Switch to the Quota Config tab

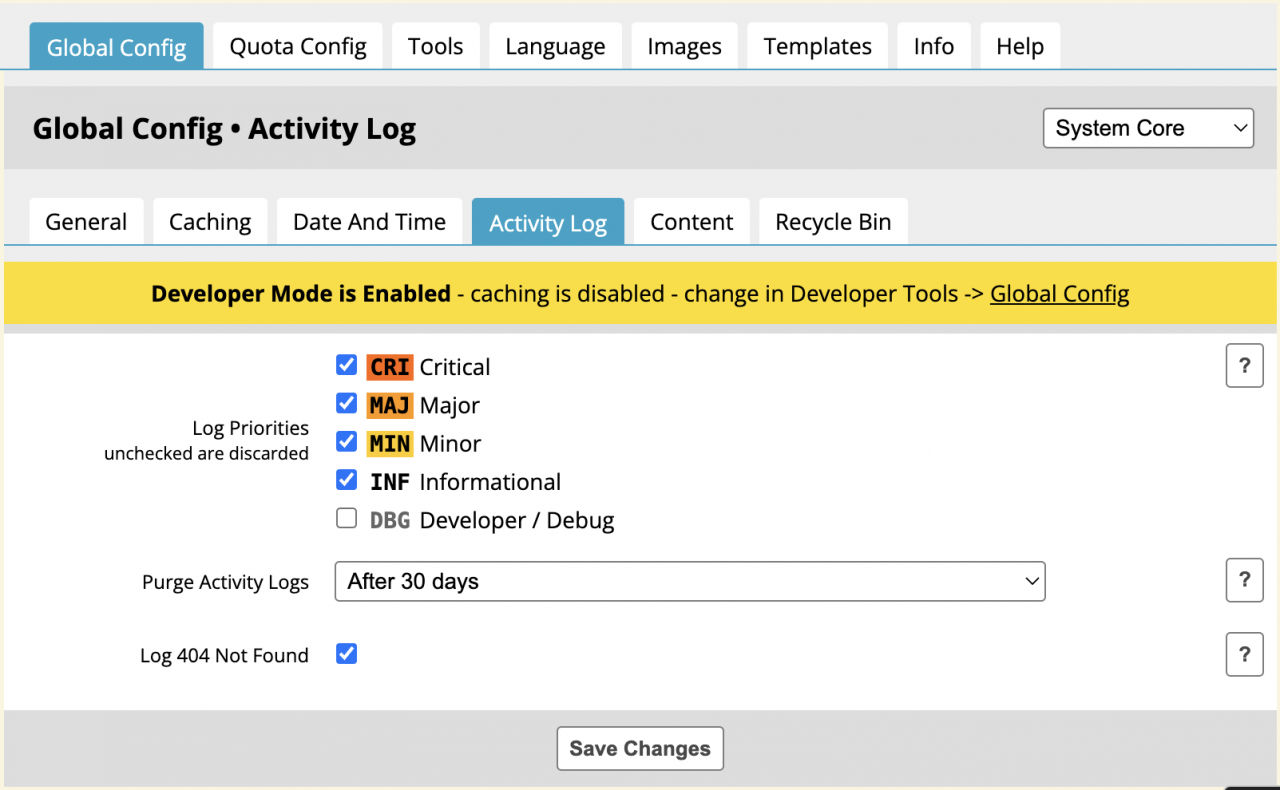(298, 47)
